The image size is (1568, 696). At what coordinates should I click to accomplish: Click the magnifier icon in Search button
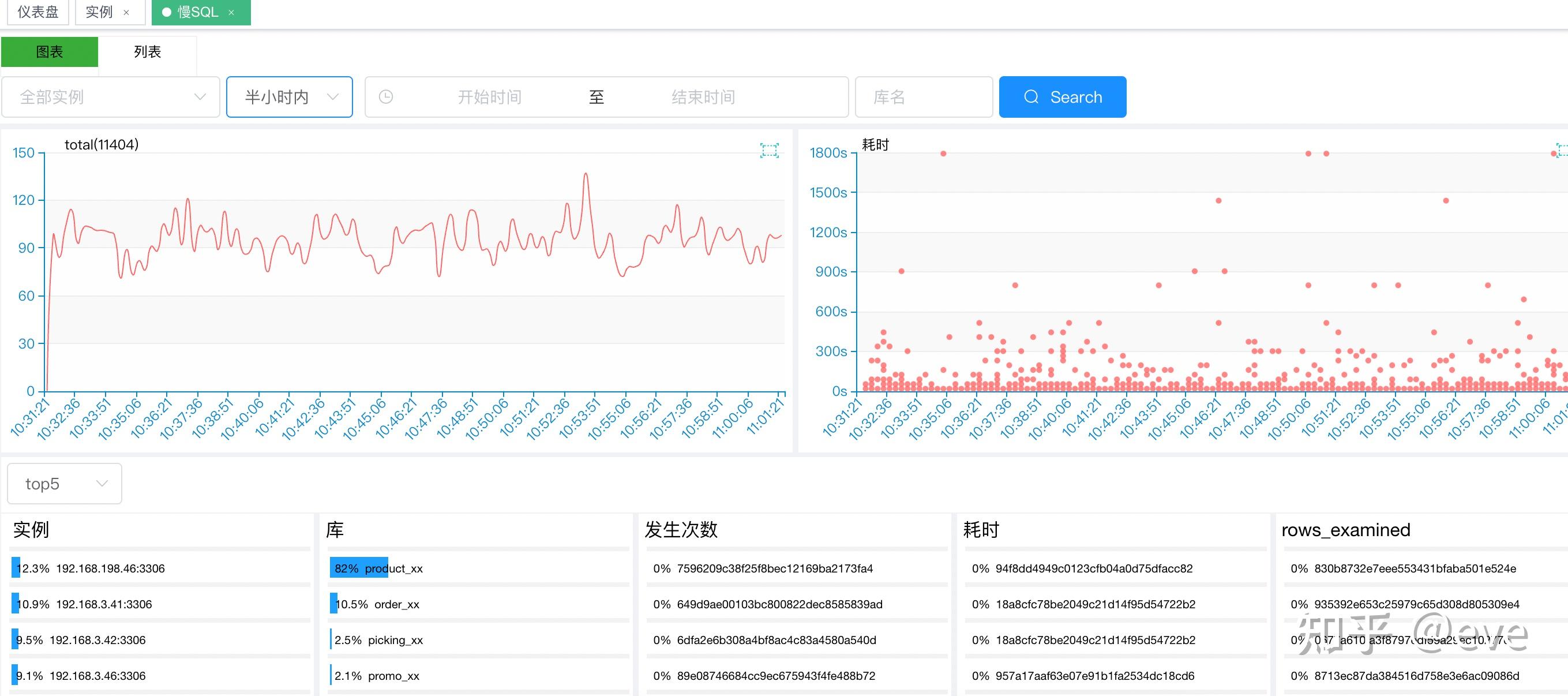[x=1031, y=97]
